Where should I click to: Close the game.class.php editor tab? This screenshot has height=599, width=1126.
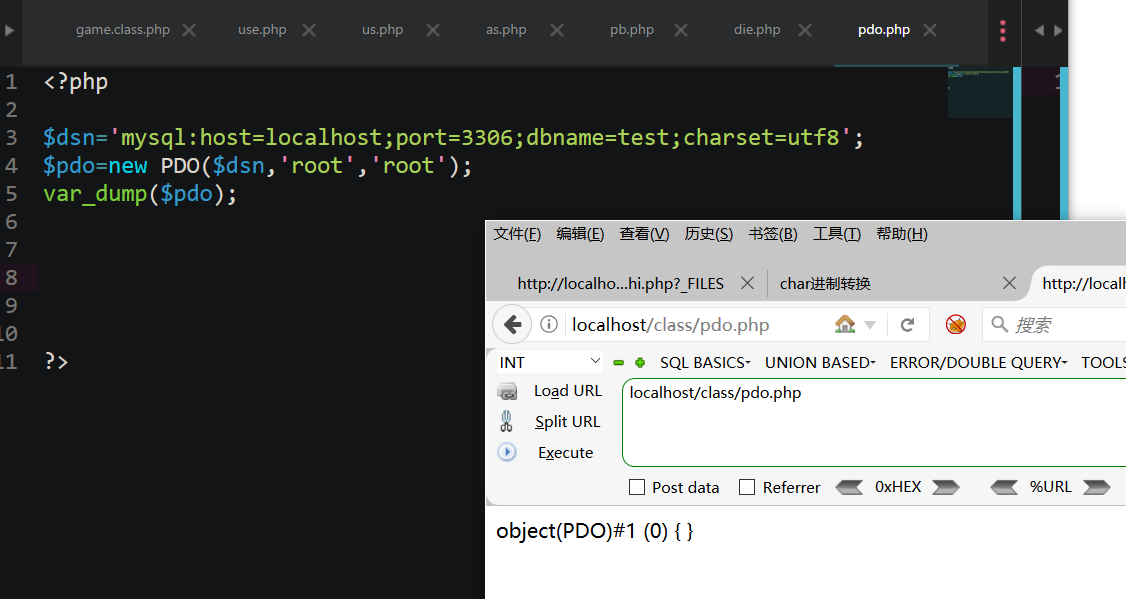pos(189,30)
